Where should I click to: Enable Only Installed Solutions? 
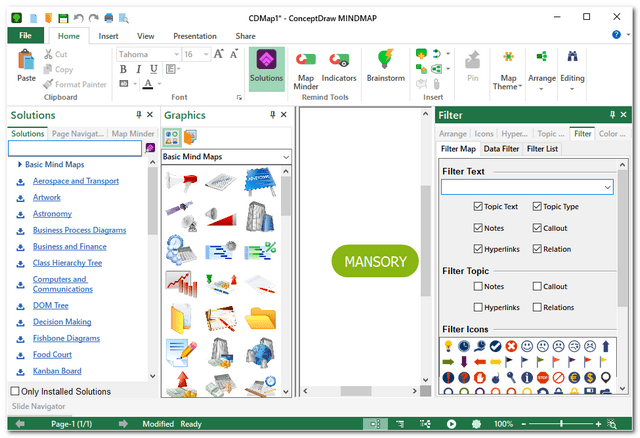pyautogui.click(x=15, y=391)
